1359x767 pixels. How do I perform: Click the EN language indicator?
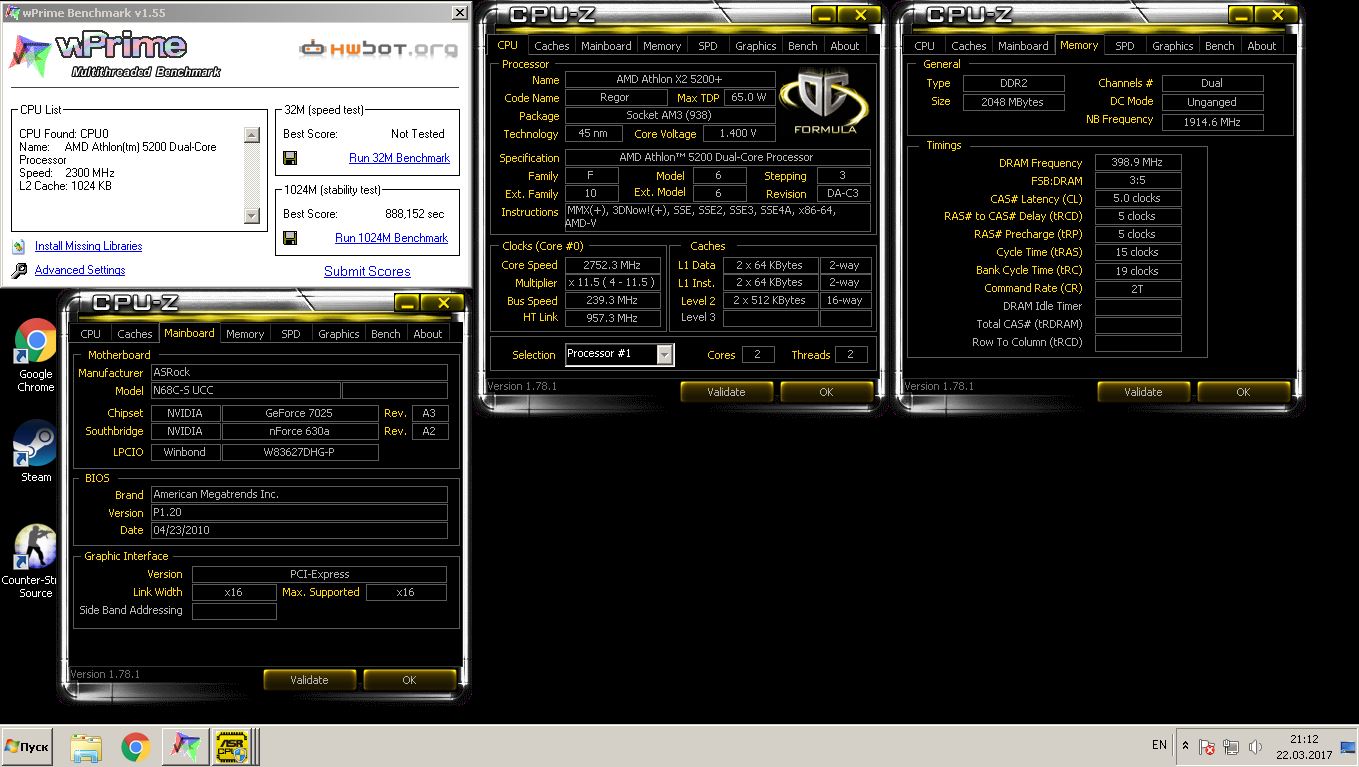[x=1159, y=745]
